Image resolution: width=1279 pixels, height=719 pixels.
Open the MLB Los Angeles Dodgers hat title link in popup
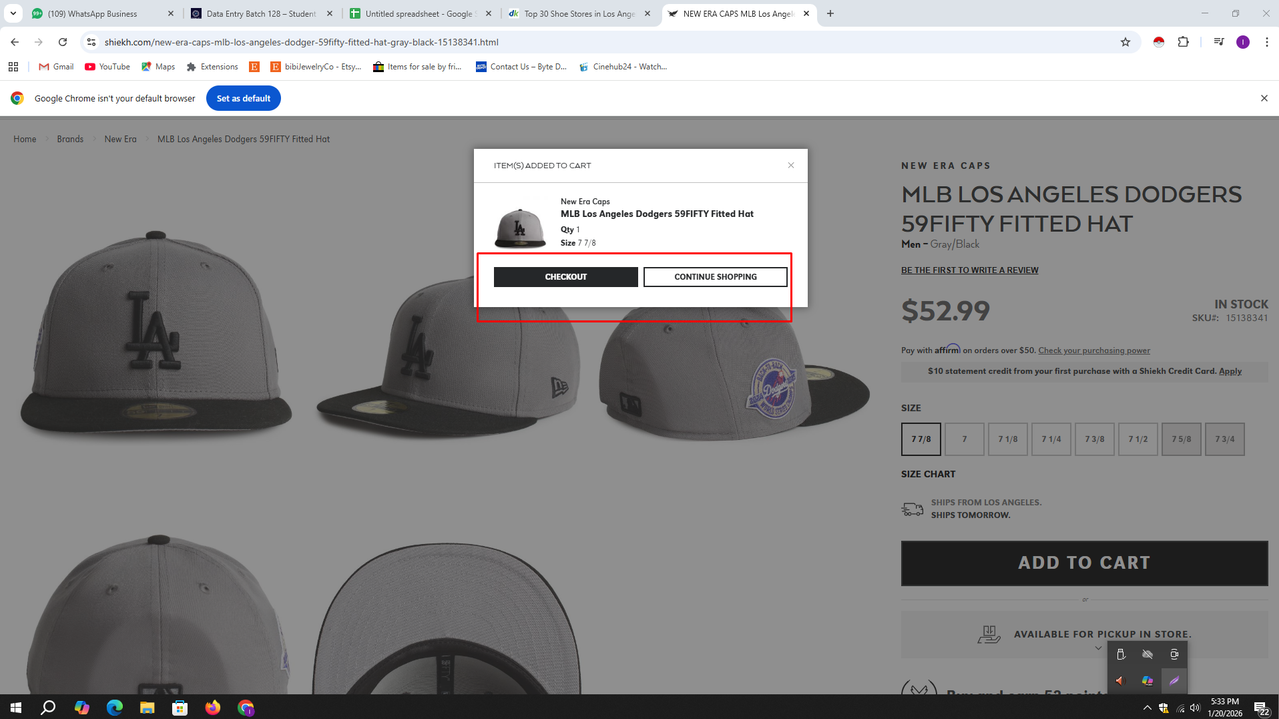pos(657,214)
